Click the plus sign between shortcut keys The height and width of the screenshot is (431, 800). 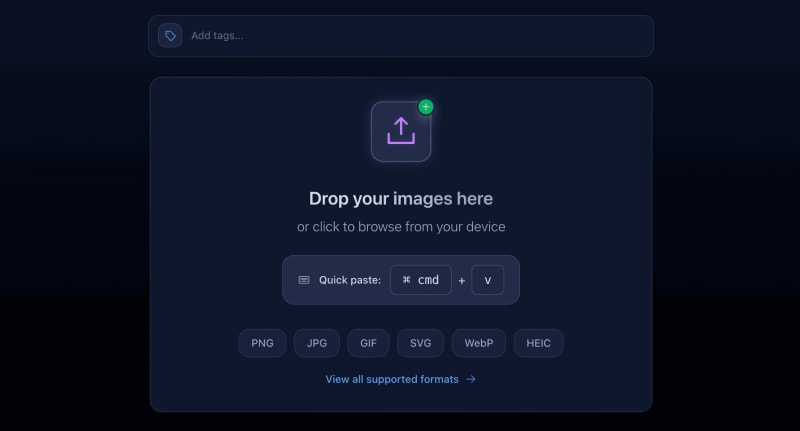[461, 281]
